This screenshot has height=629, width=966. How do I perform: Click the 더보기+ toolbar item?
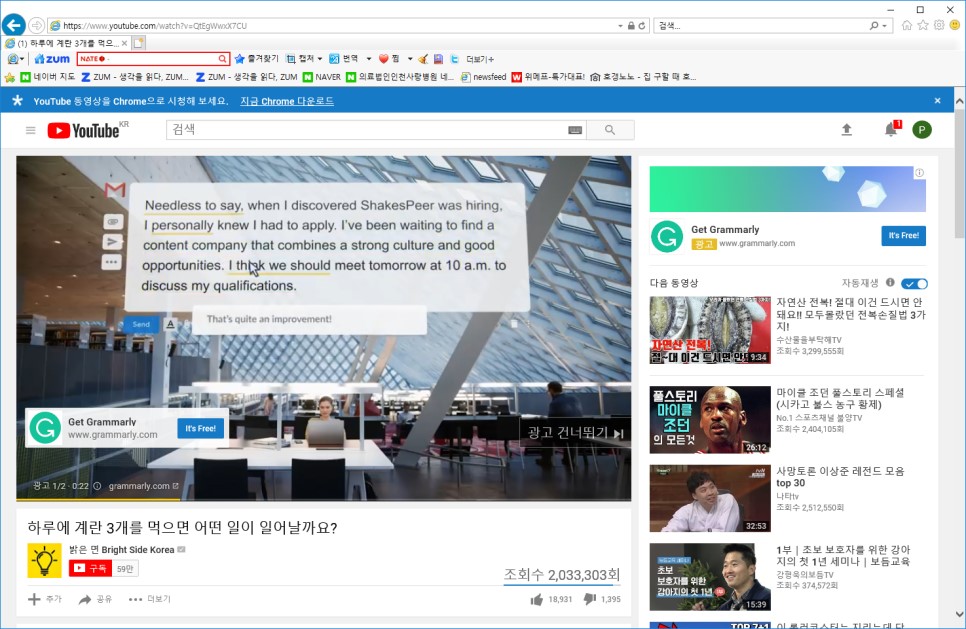pyautogui.click(x=480, y=59)
